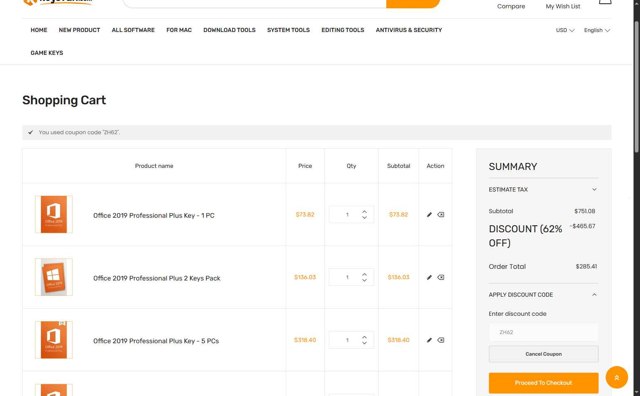Open the cart icon in the header
Screen dimensions: 640x396
pyautogui.click(x=605, y=2)
